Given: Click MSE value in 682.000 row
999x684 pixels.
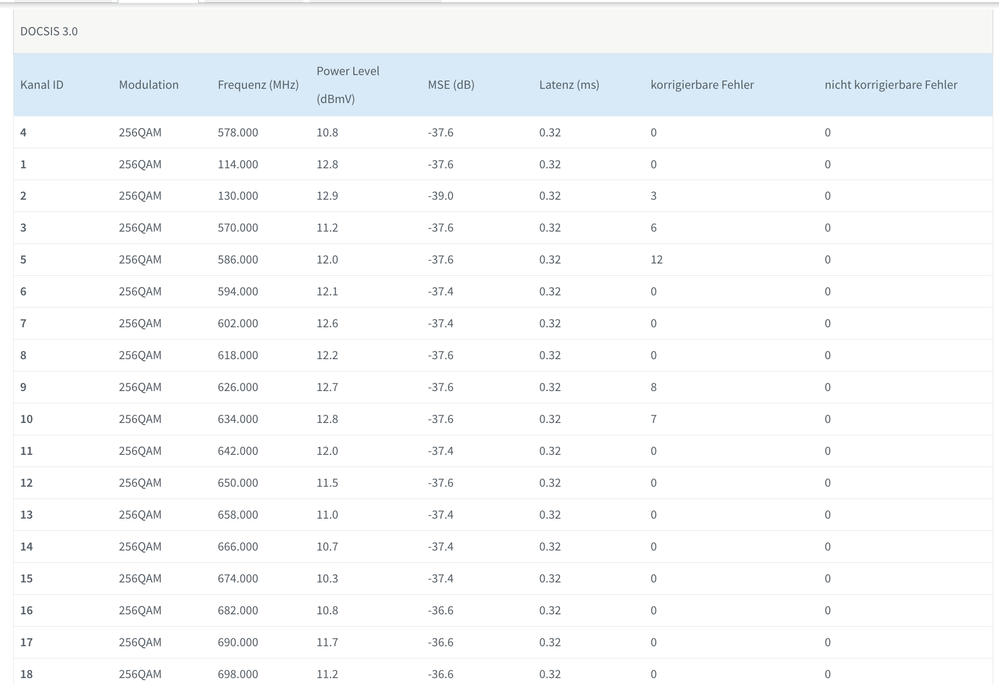Looking at the screenshot, I should [x=440, y=610].
